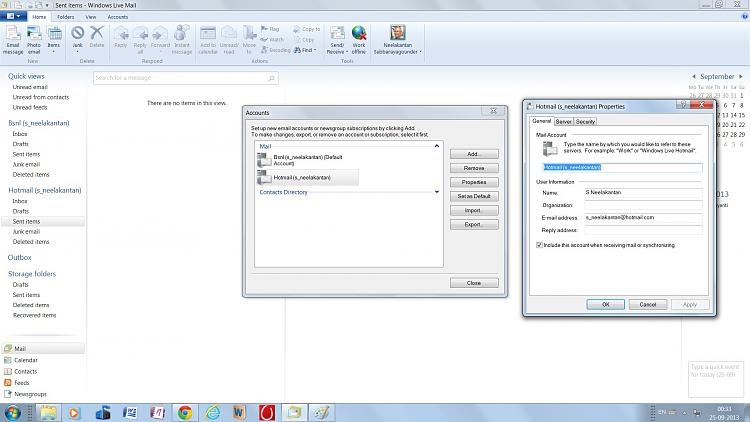Toggle include this account when synchronizing checkbox
This screenshot has width=750, height=422.
(x=539, y=245)
